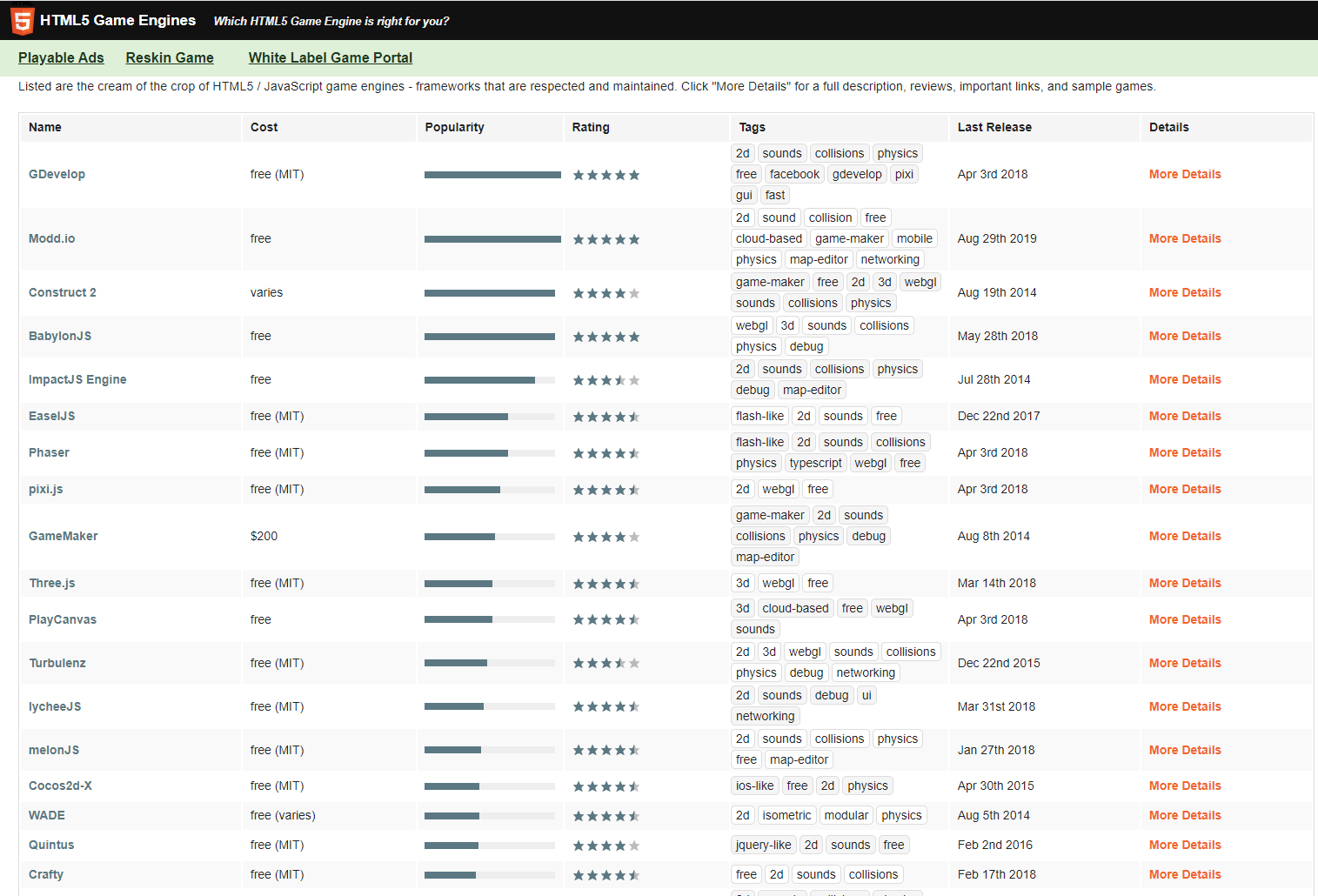Select the mobile tag in Modd.io row
Screen dimensions: 1318x896
tap(914, 238)
